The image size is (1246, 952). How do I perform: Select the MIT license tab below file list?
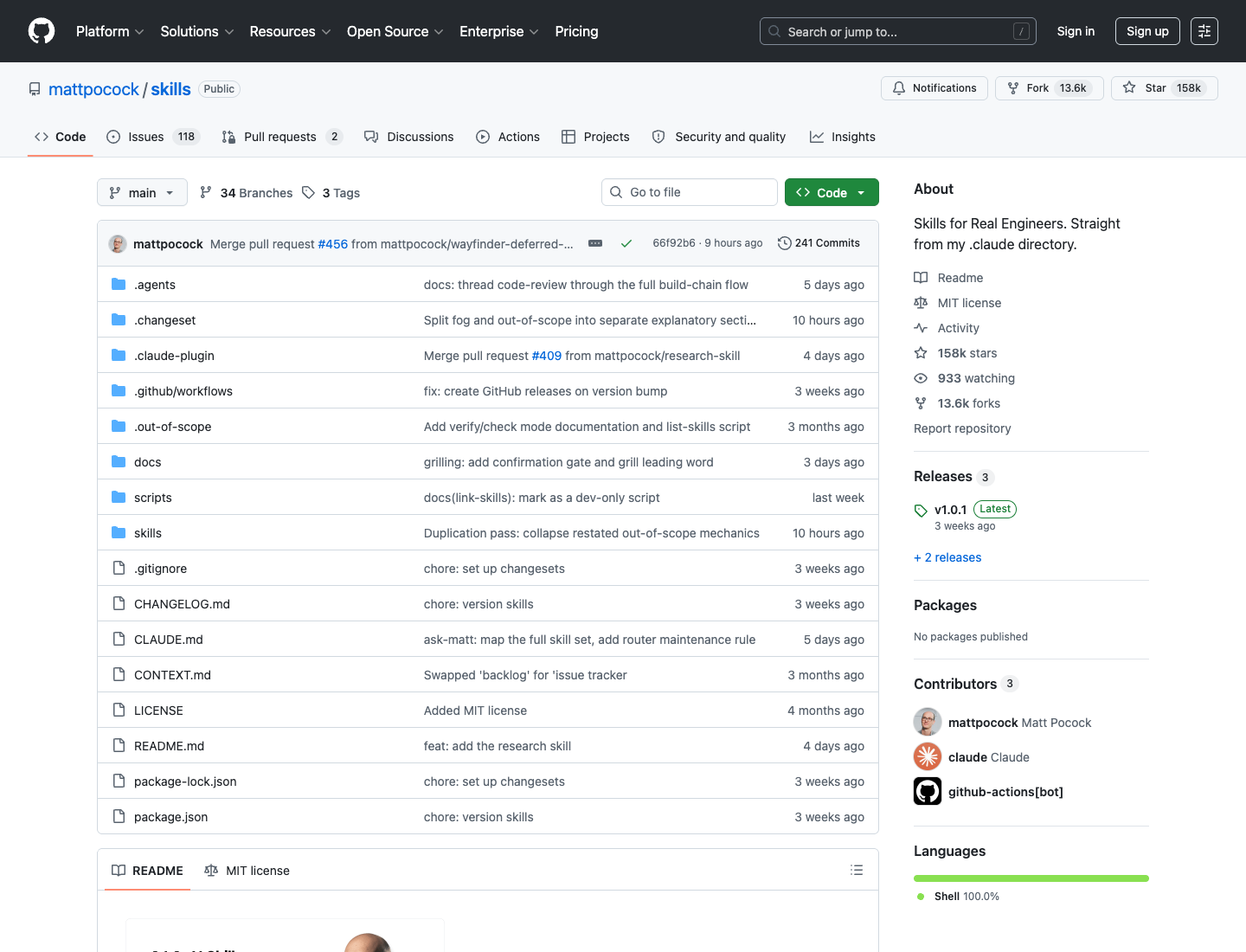[x=247, y=871]
